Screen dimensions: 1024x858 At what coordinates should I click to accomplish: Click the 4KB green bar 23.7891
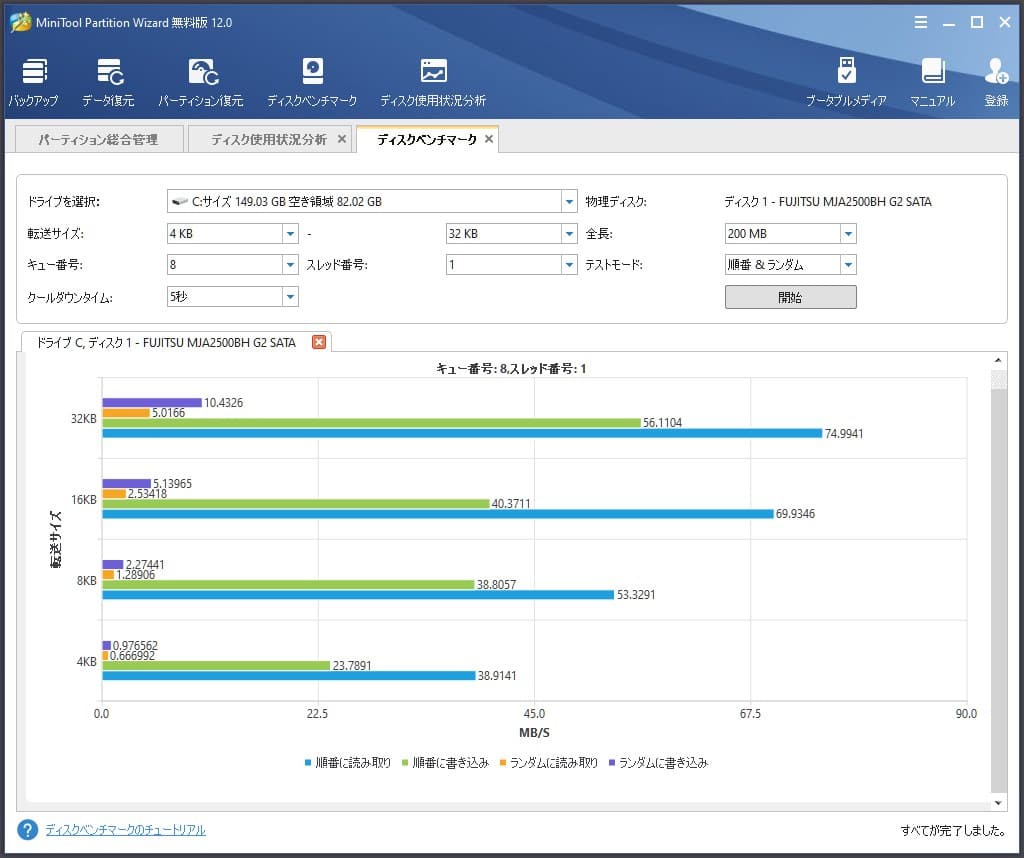tap(216, 665)
